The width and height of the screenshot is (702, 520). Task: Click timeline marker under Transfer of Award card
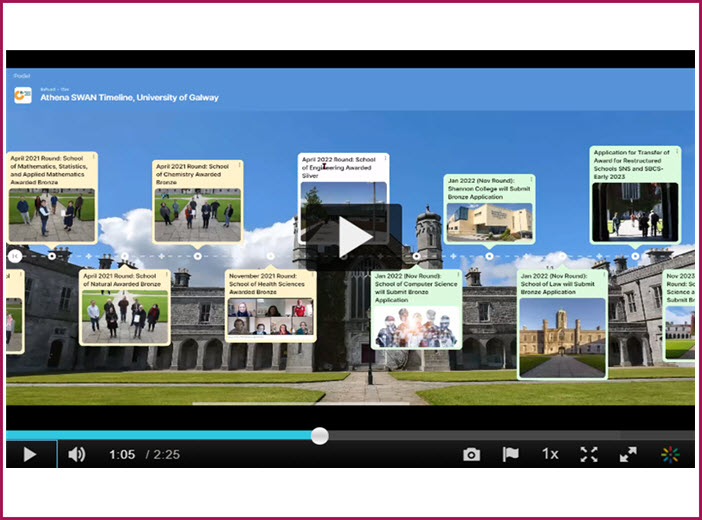point(635,256)
